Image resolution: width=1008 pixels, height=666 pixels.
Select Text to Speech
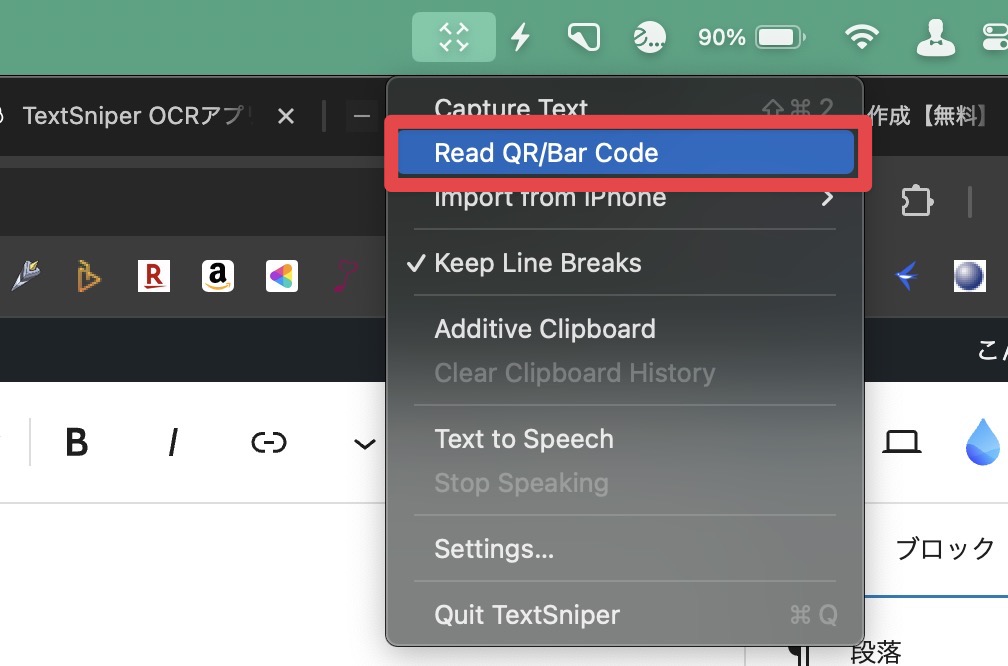625,439
